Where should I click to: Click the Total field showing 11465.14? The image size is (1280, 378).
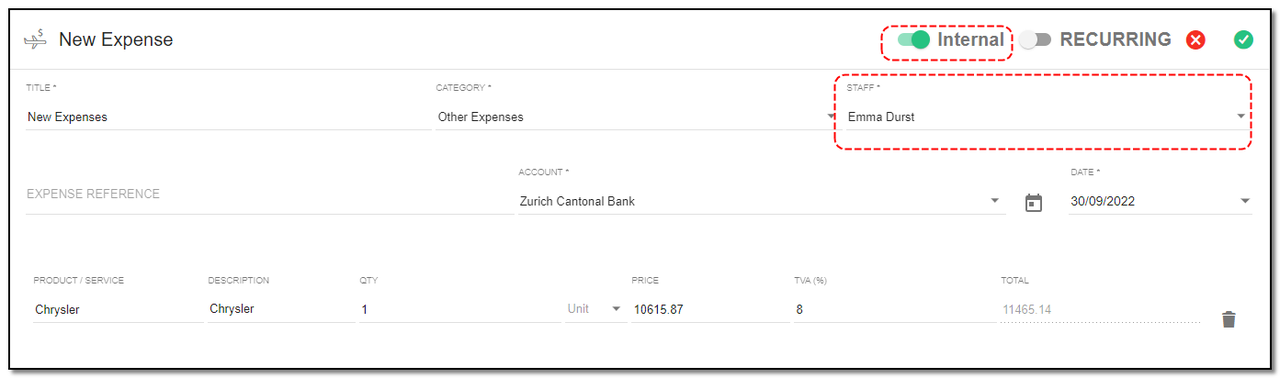[x=1099, y=309]
